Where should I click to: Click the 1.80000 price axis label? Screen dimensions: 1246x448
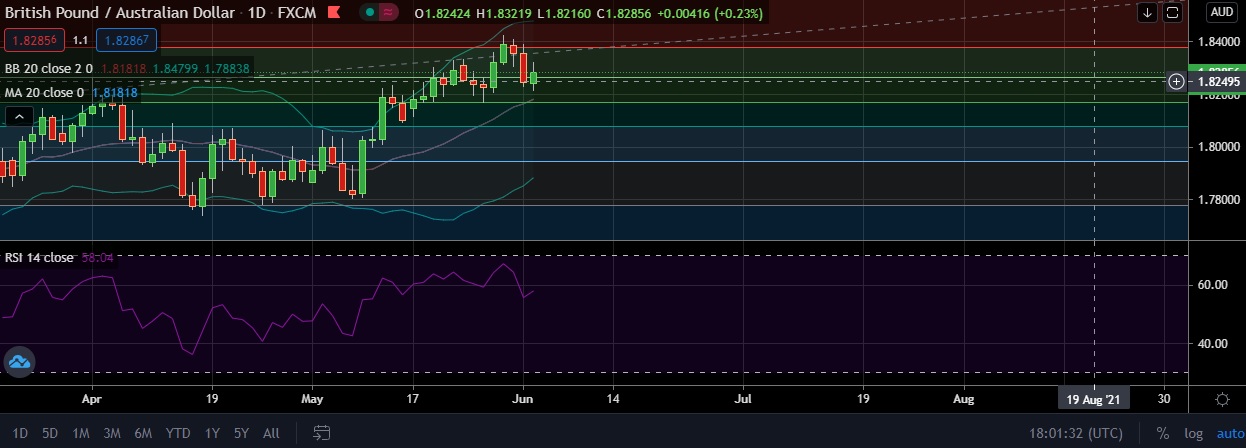pos(1219,147)
